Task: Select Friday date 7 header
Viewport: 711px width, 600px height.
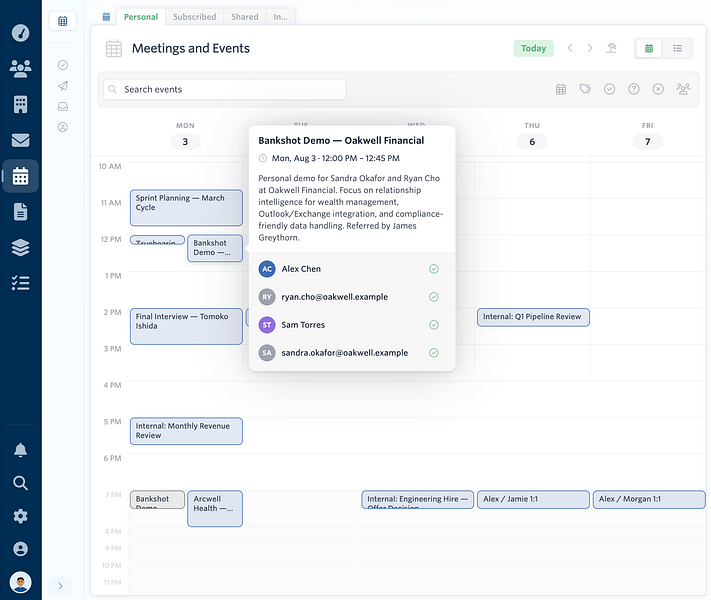Action: click(648, 141)
